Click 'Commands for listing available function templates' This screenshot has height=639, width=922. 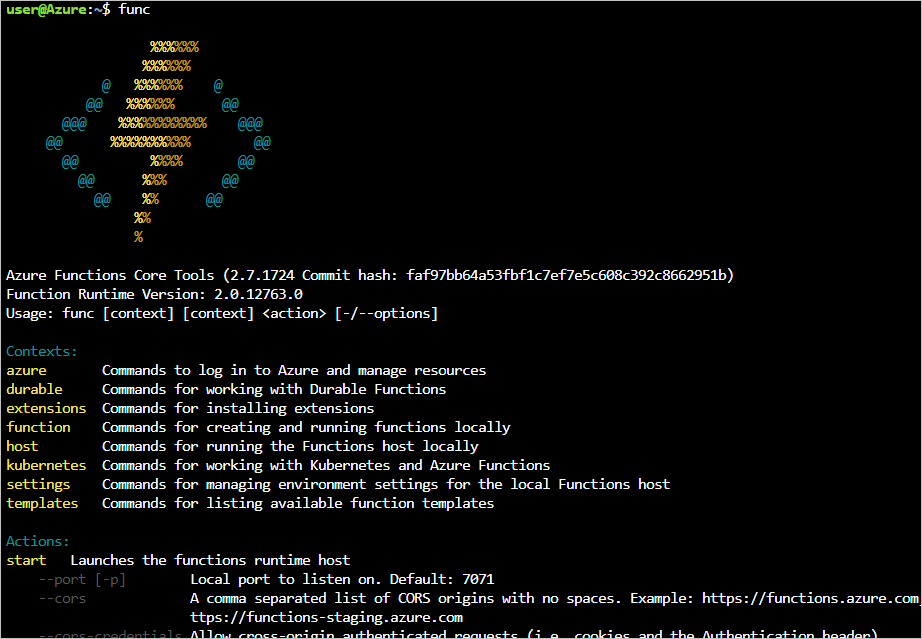(x=298, y=503)
